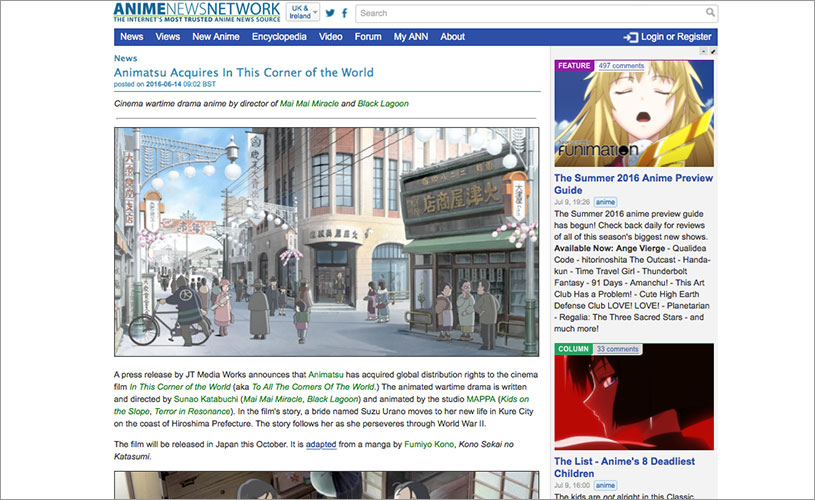
Task: Open the UK & Ireland region dropdown
Action: coord(303,13)
